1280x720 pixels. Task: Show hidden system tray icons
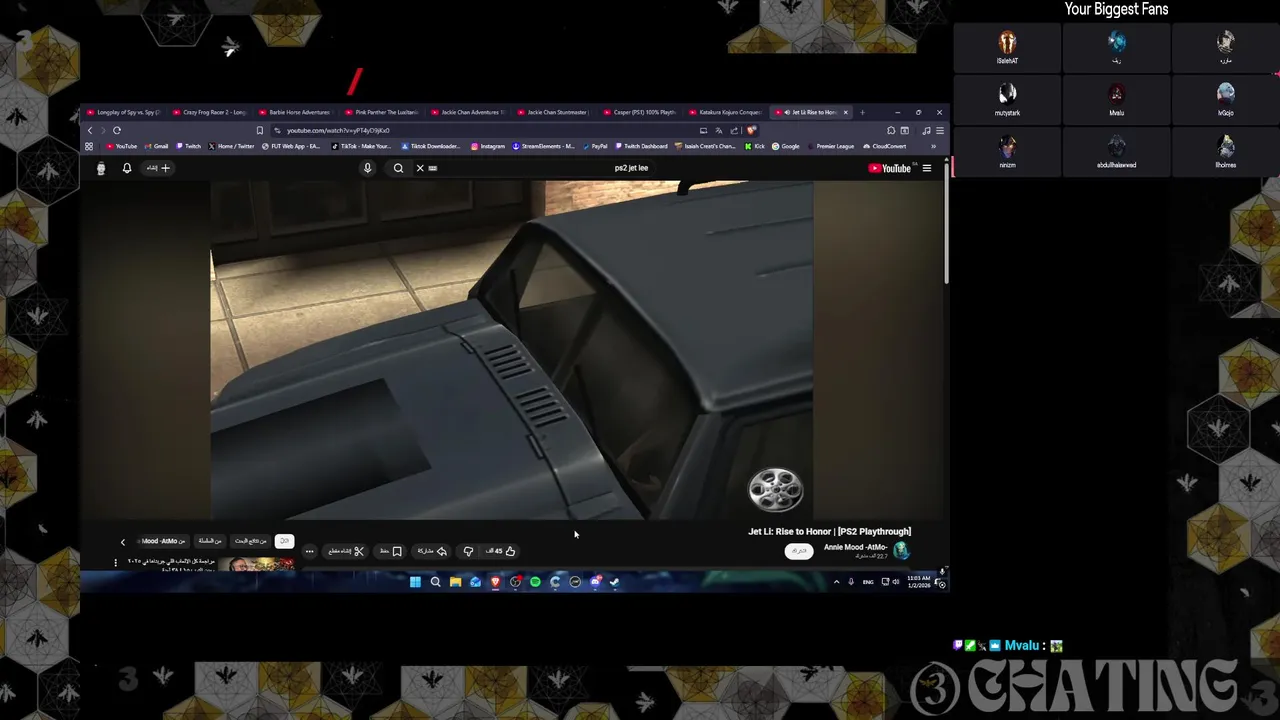[836, 582]
